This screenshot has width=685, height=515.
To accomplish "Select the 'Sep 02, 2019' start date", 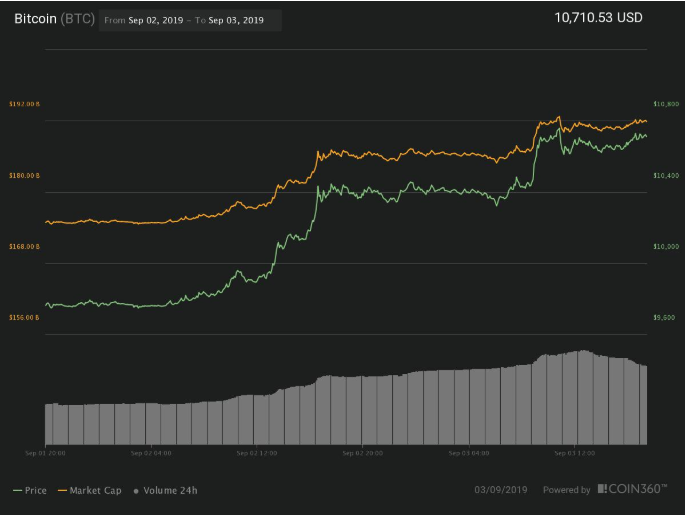I will [156, 20].
